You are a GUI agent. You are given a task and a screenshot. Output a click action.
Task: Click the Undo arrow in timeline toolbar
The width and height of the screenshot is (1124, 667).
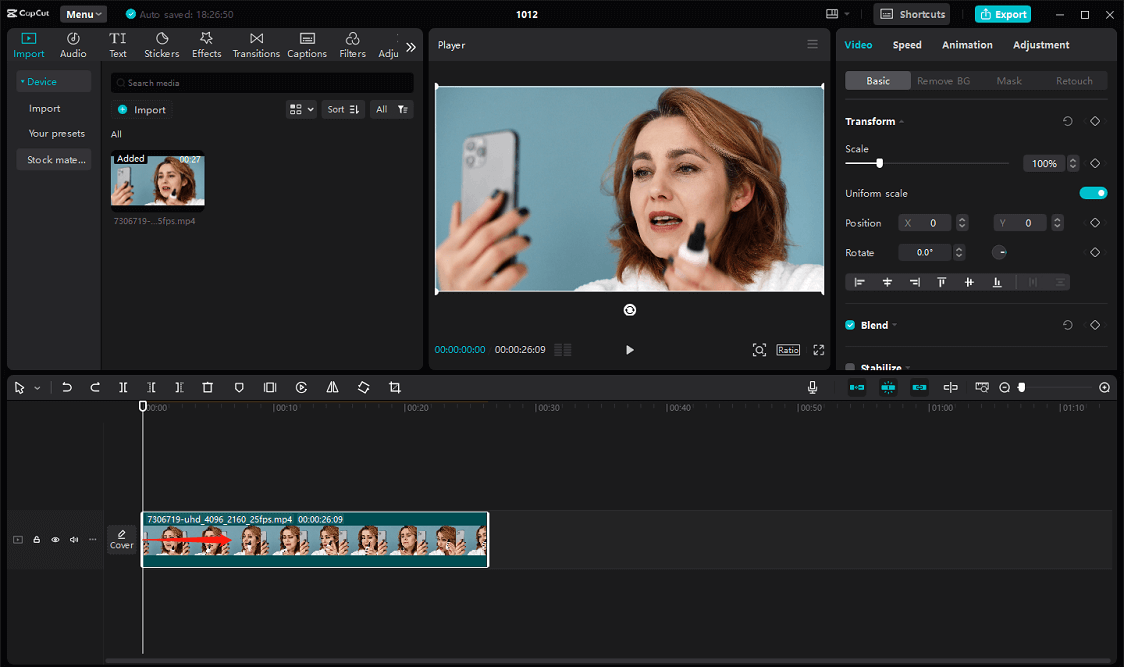pos(67,387)
